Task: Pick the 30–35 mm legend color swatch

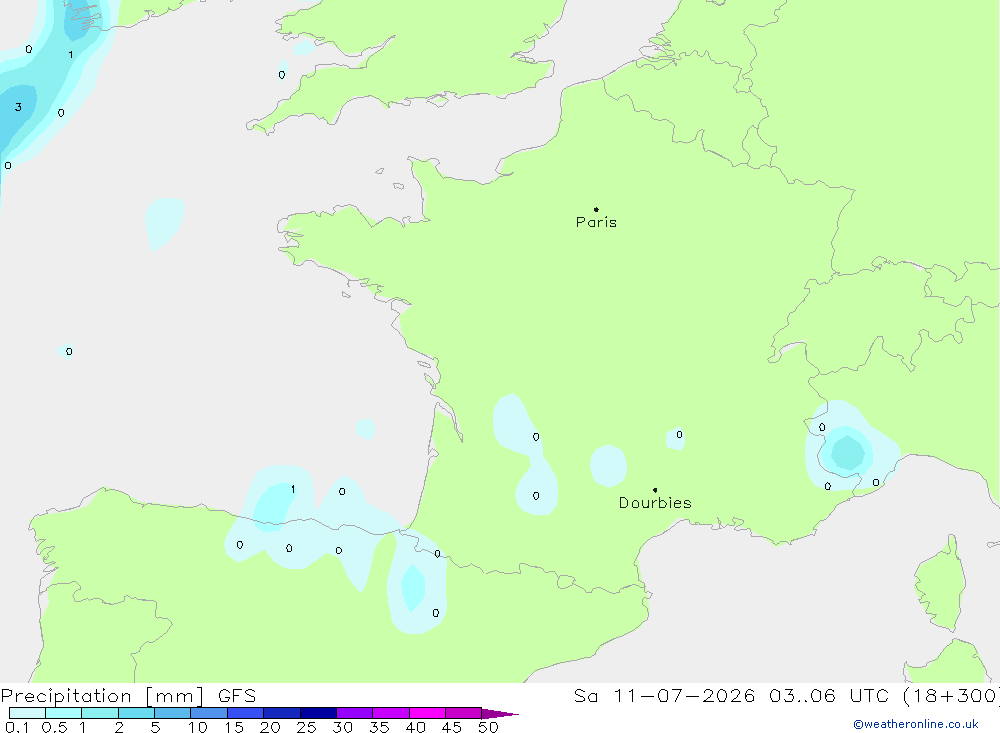Action: pos(355,713)
